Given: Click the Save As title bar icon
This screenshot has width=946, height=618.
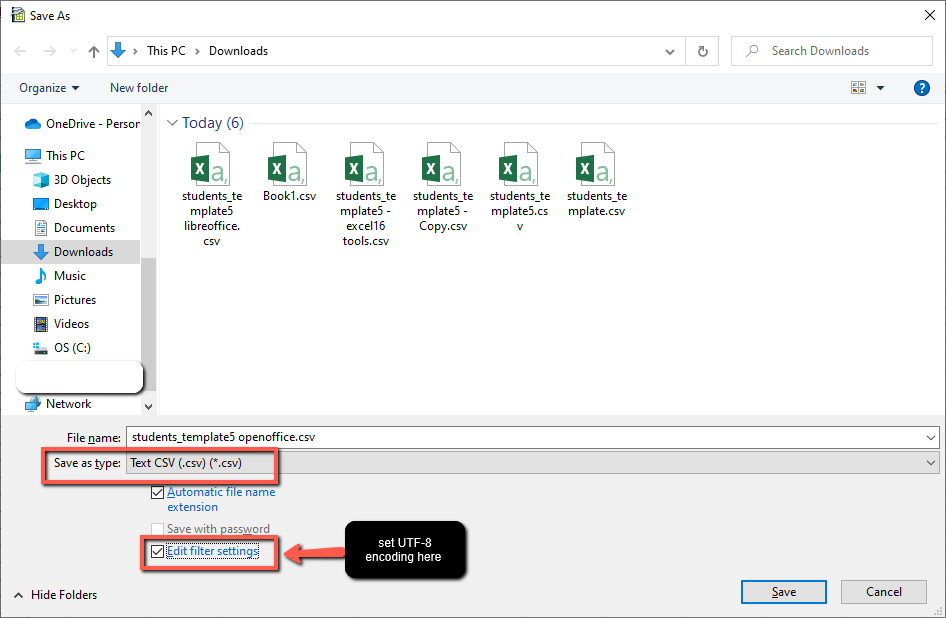Looking at the screenshot, I should click(18, 15).
